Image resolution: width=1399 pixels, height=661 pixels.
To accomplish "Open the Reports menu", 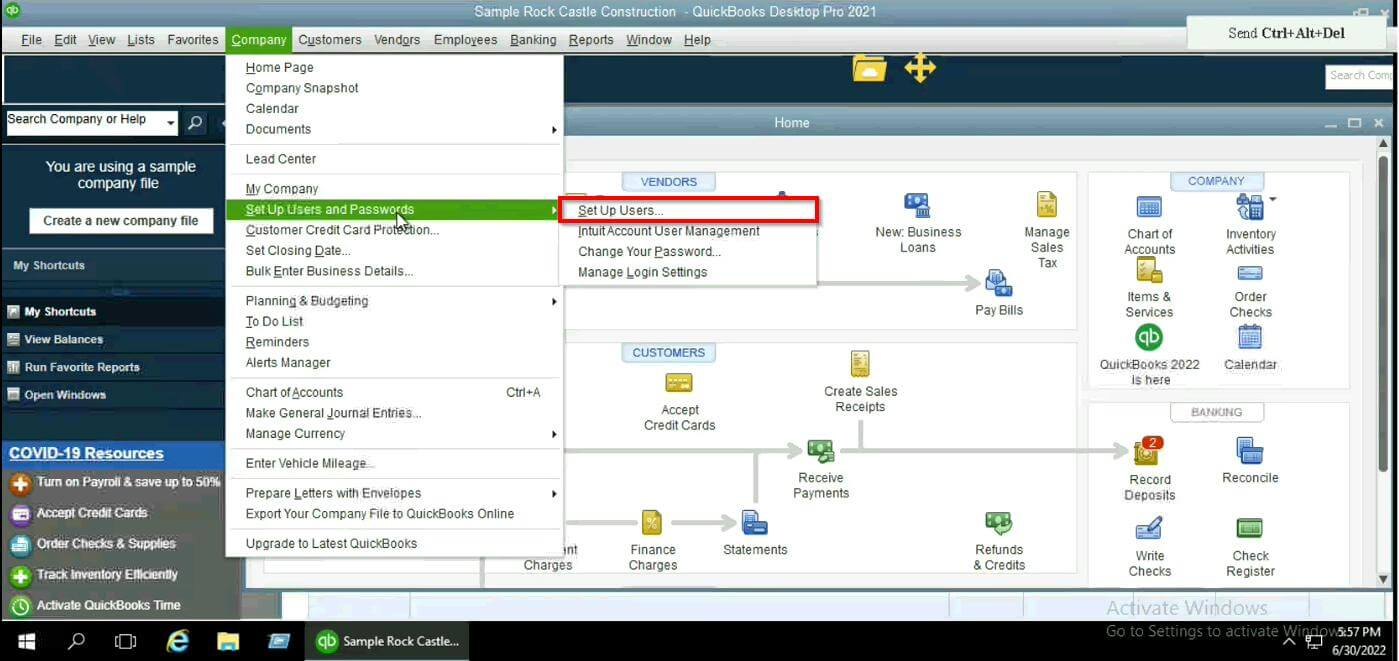I will (591, 39).
